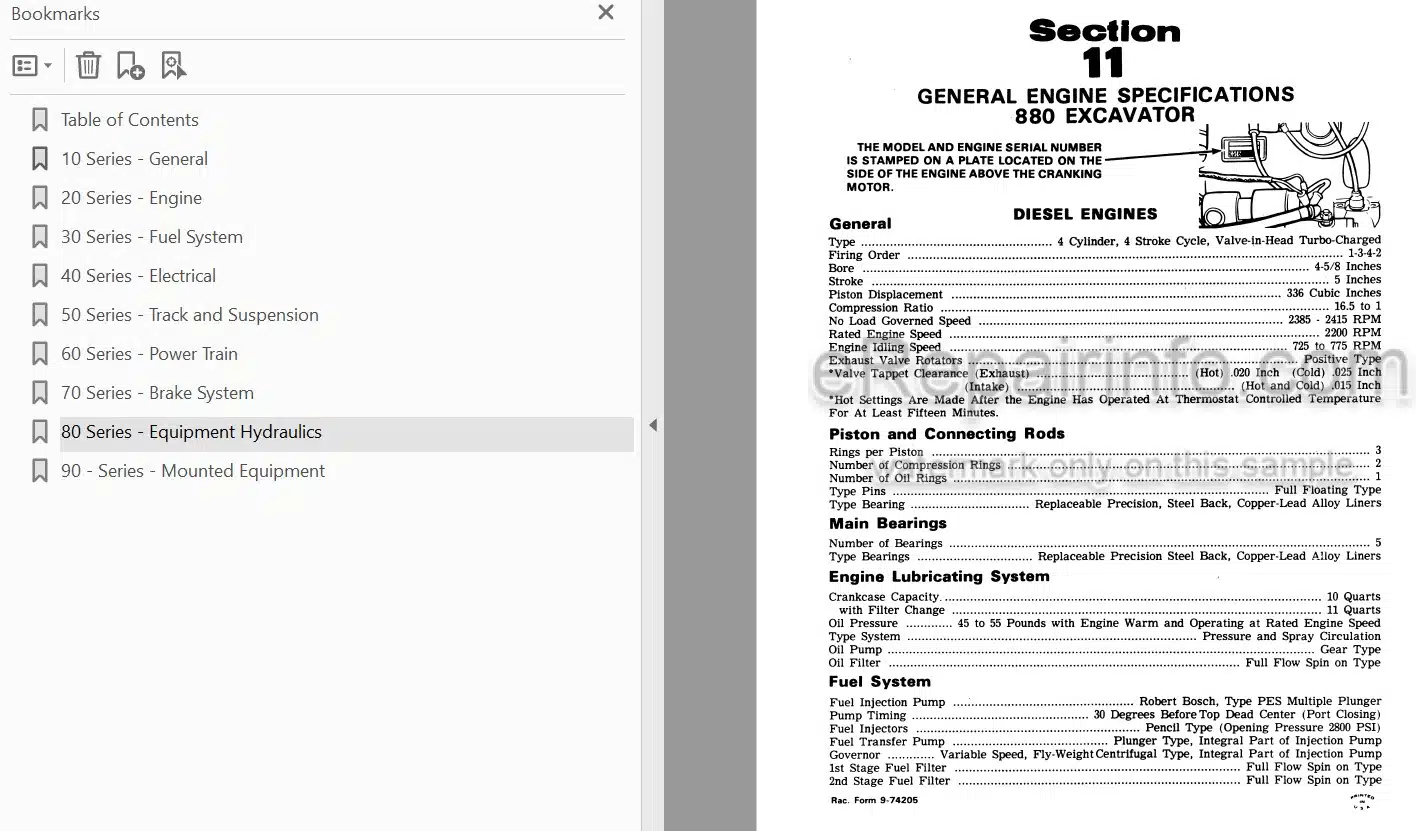The image size is (1416, 831).
Task: Click bookmark icon beside 40 Series - Electrical
Action: coord(40,276)
